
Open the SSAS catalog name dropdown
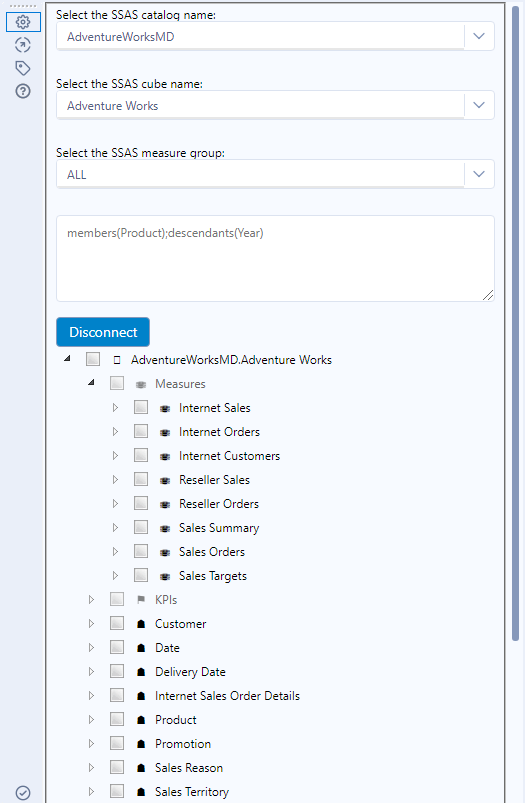[479, 36]
